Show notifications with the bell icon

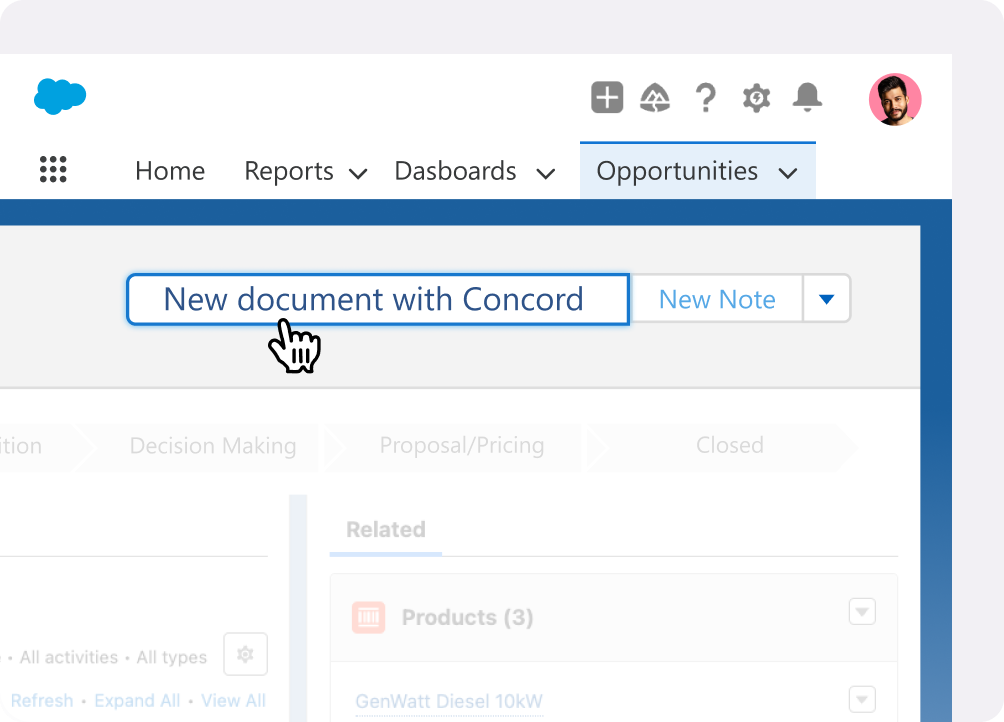click(807, 97)
